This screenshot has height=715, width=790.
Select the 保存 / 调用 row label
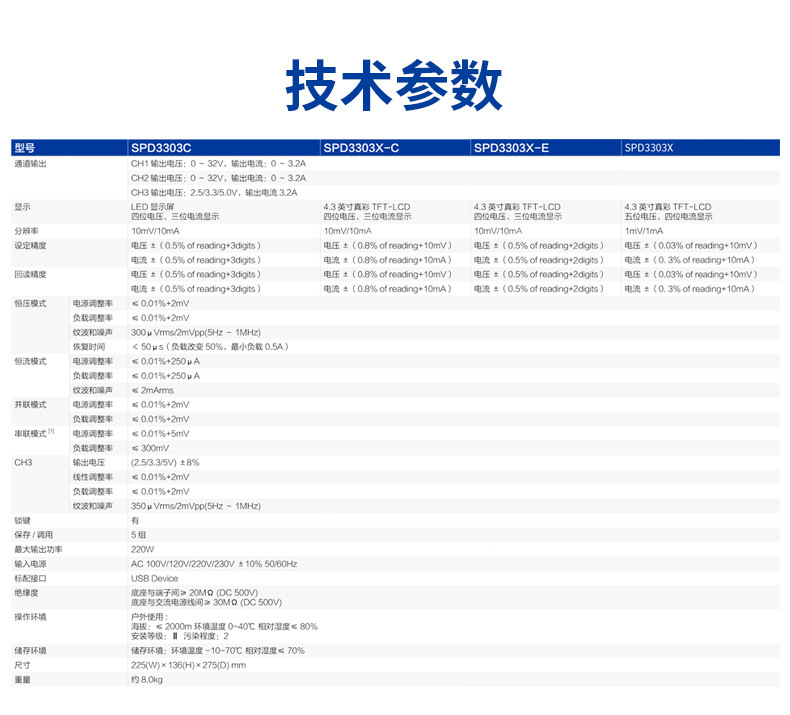coord(33,535)
